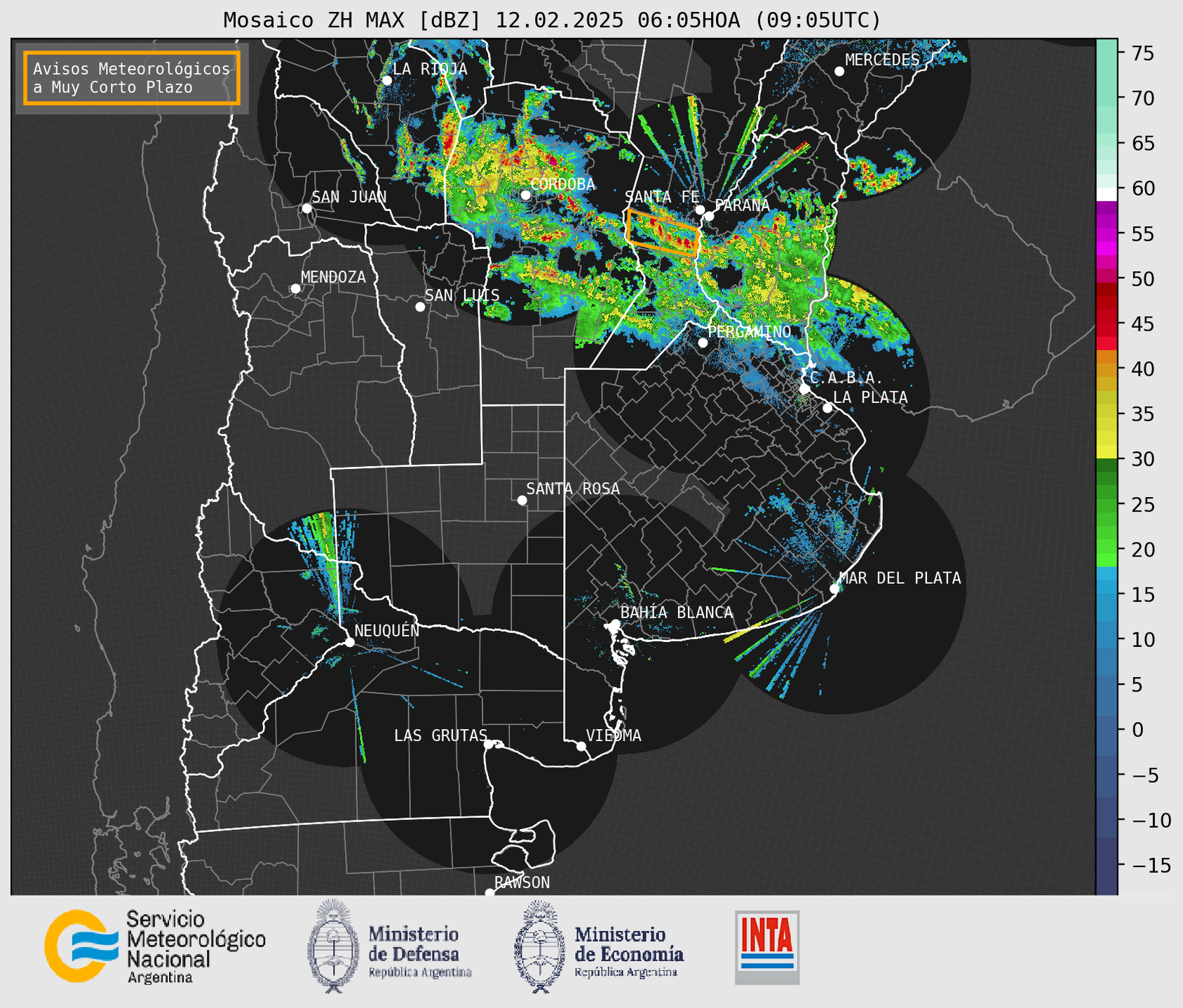The width and height of the screenshot is (1183, 1008).
Task: Select the PERGAMINO city label
Action: (x=750, y=332)
